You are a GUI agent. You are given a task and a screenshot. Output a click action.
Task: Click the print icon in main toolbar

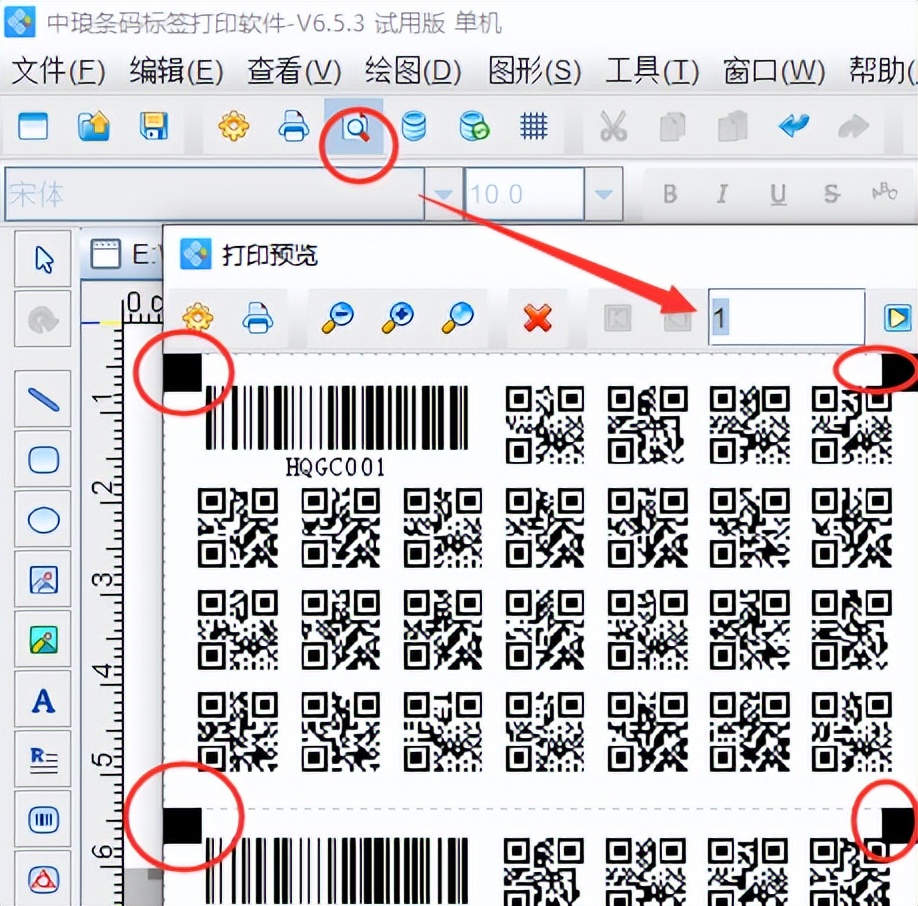point(293,126)
